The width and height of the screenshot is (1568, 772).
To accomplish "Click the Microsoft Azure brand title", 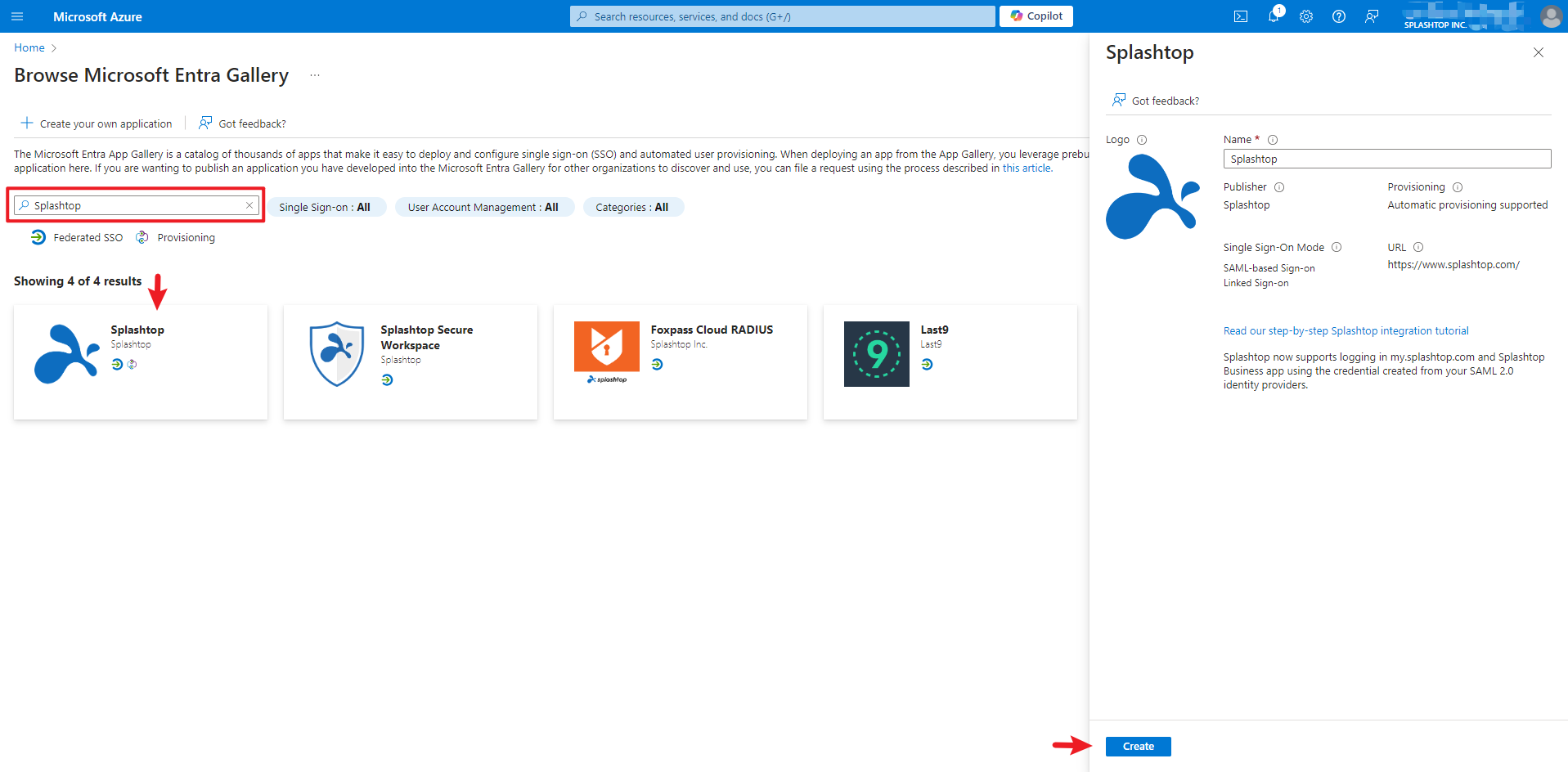I will pos(97,16).
